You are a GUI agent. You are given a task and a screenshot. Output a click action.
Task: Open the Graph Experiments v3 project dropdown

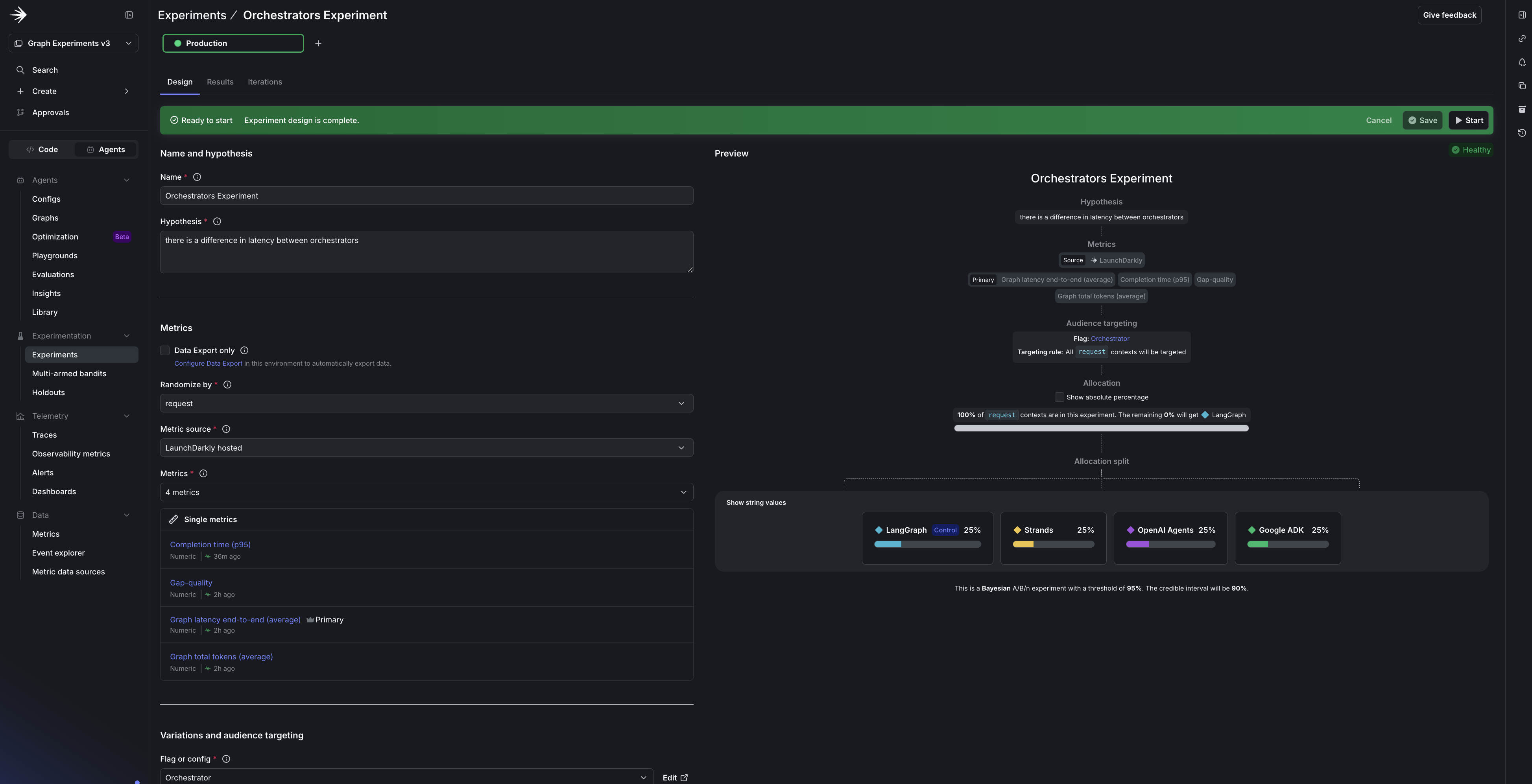pyautogui.click(x=74, y=43)
